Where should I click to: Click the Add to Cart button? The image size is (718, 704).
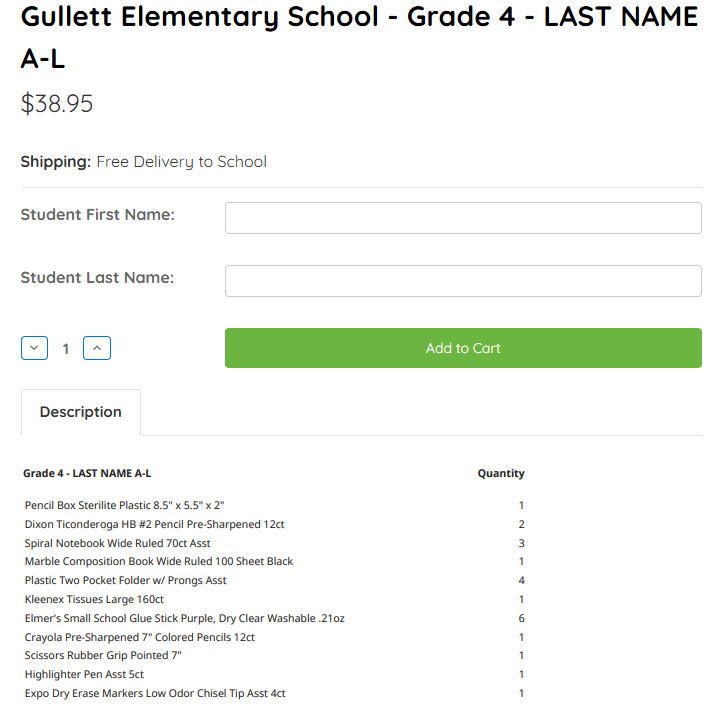tap(463, 348)
